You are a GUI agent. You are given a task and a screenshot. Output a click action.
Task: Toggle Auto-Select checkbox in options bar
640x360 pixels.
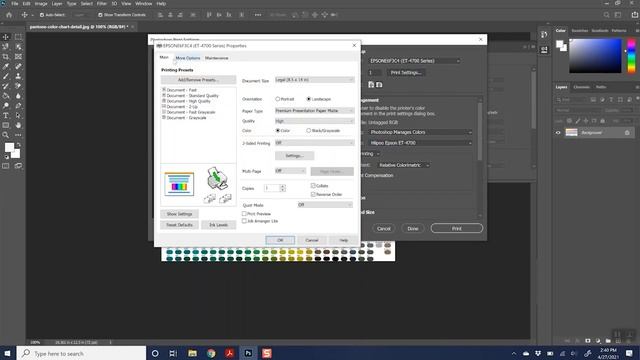point(42,15)
